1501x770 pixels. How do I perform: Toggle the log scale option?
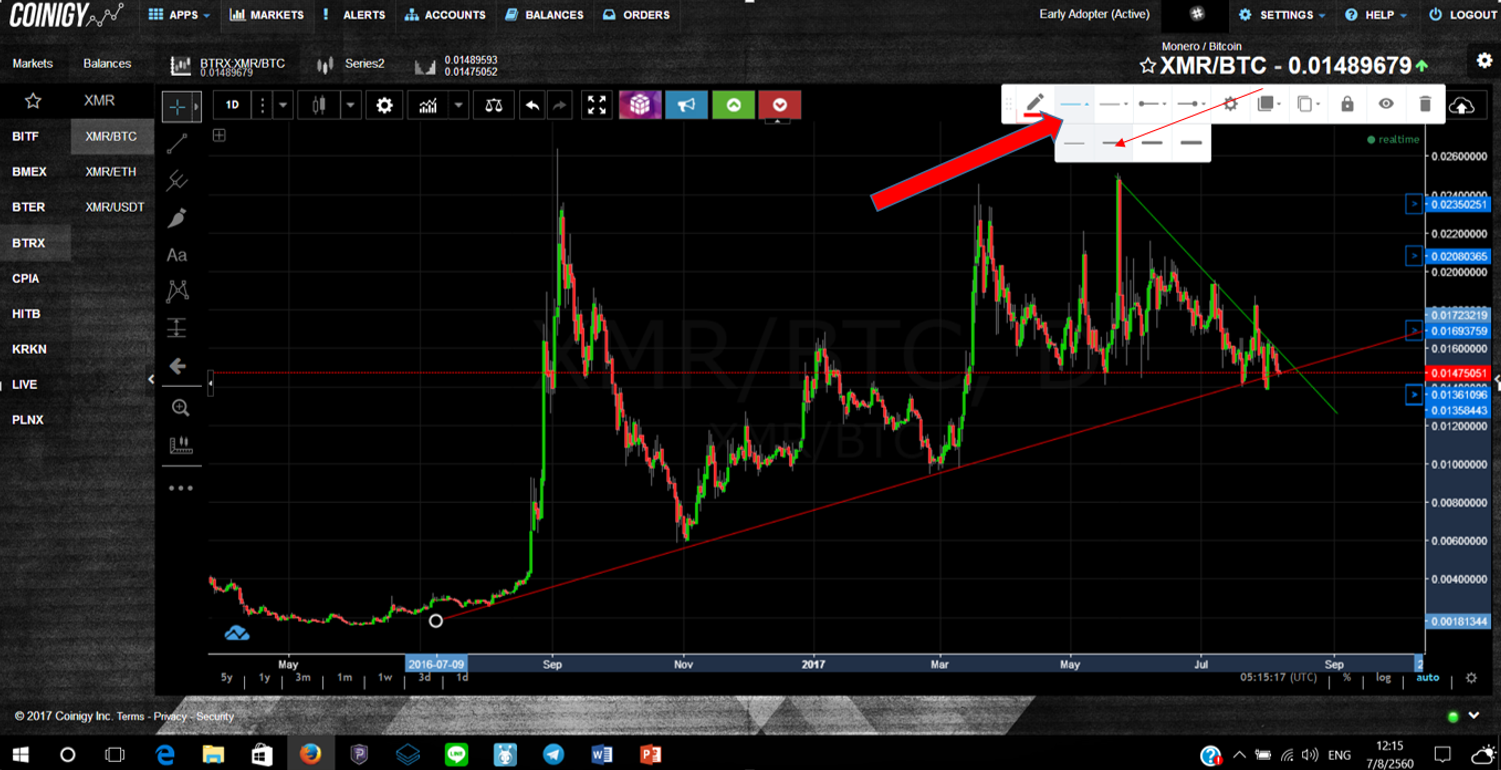[1383, 677]
